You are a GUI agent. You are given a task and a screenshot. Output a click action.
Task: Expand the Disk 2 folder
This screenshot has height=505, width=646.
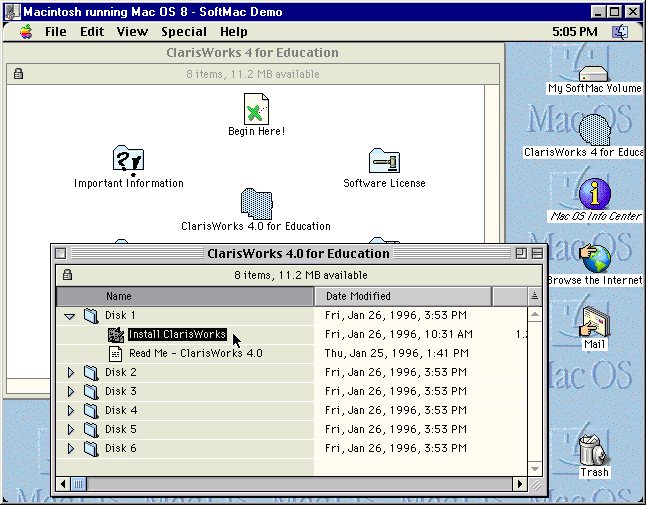click(71, 372)
